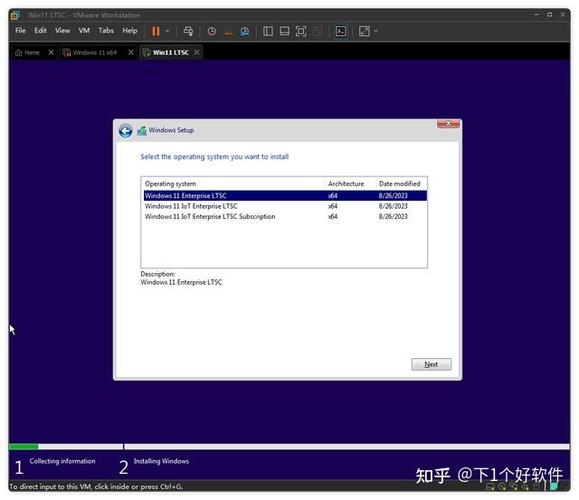Click the take snapshot clock icon
The height and width of the screenshot is (500, 579).
212,31
